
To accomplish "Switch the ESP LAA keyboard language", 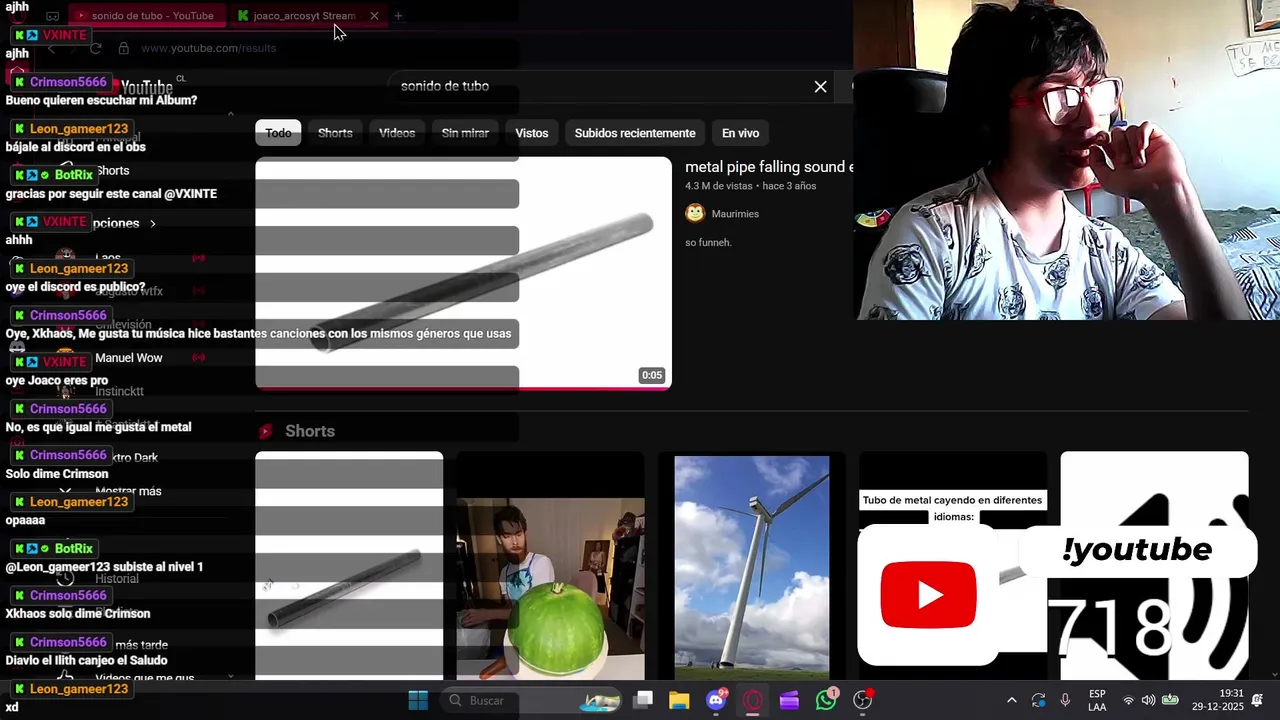I will (x=1097, y=700).
